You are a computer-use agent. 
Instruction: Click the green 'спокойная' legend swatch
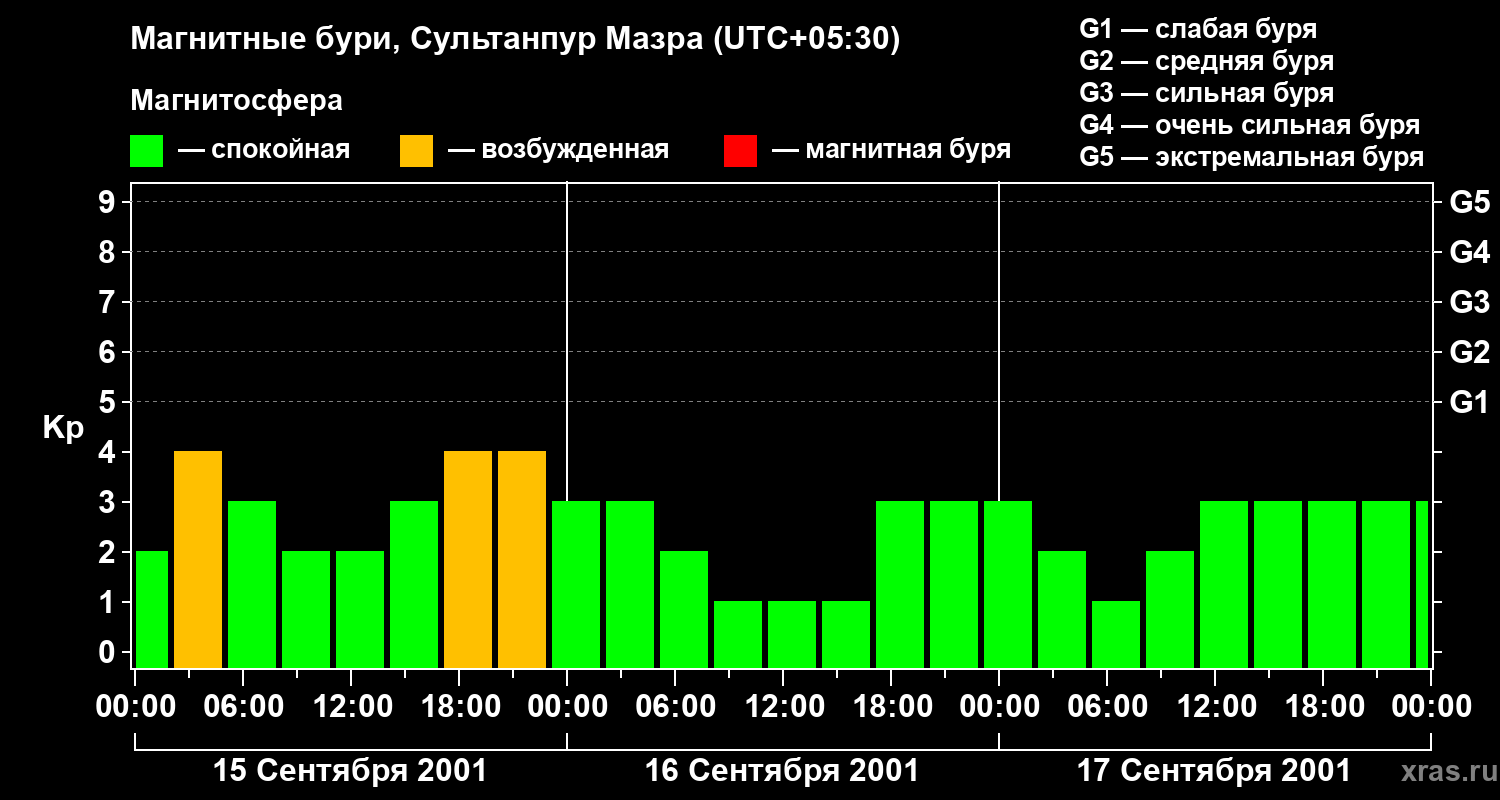pos(147,151)
